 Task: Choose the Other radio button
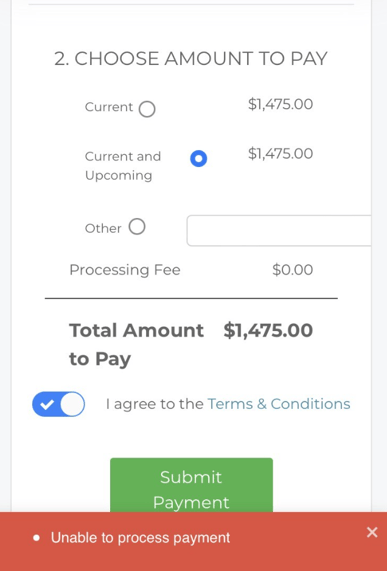[137, 227]
